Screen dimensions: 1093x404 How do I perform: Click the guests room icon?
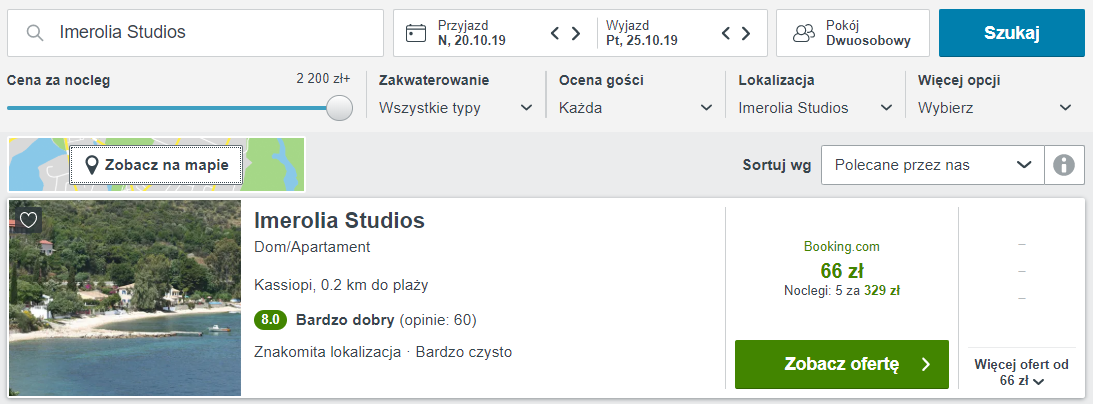coord(804,33)
